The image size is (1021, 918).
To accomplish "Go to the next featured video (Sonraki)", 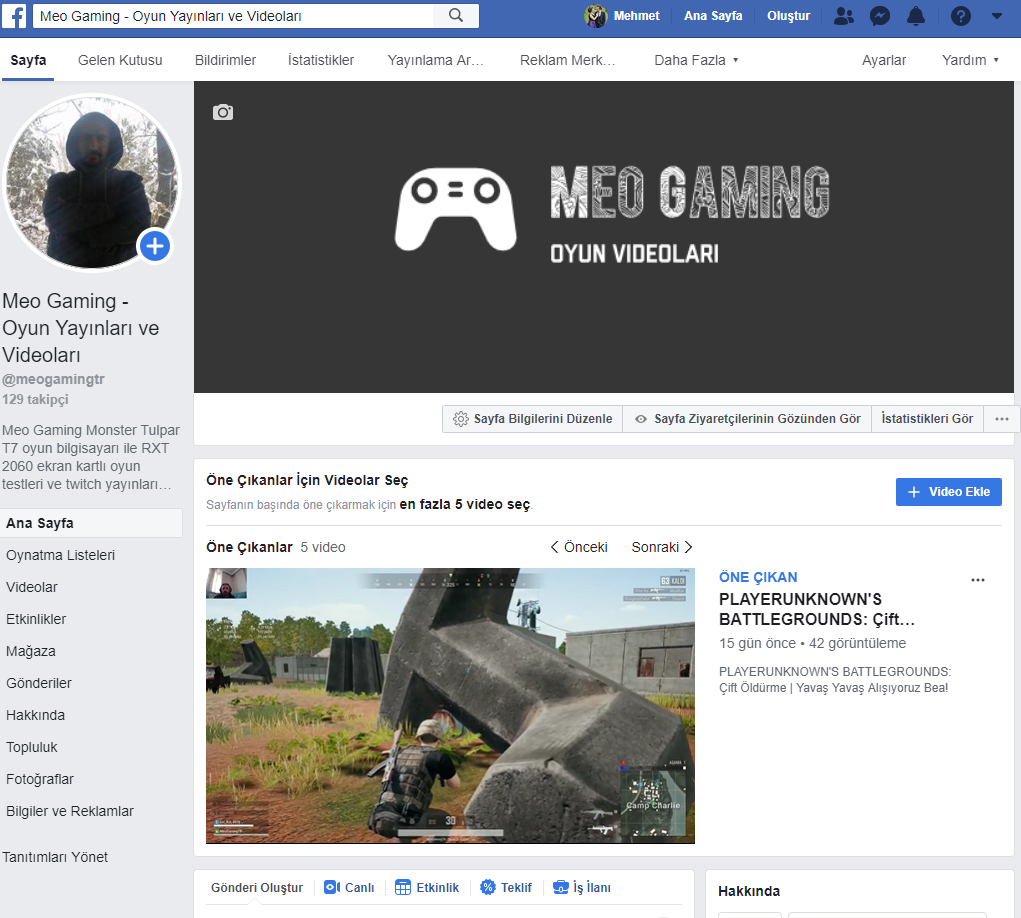I will 662,547.
